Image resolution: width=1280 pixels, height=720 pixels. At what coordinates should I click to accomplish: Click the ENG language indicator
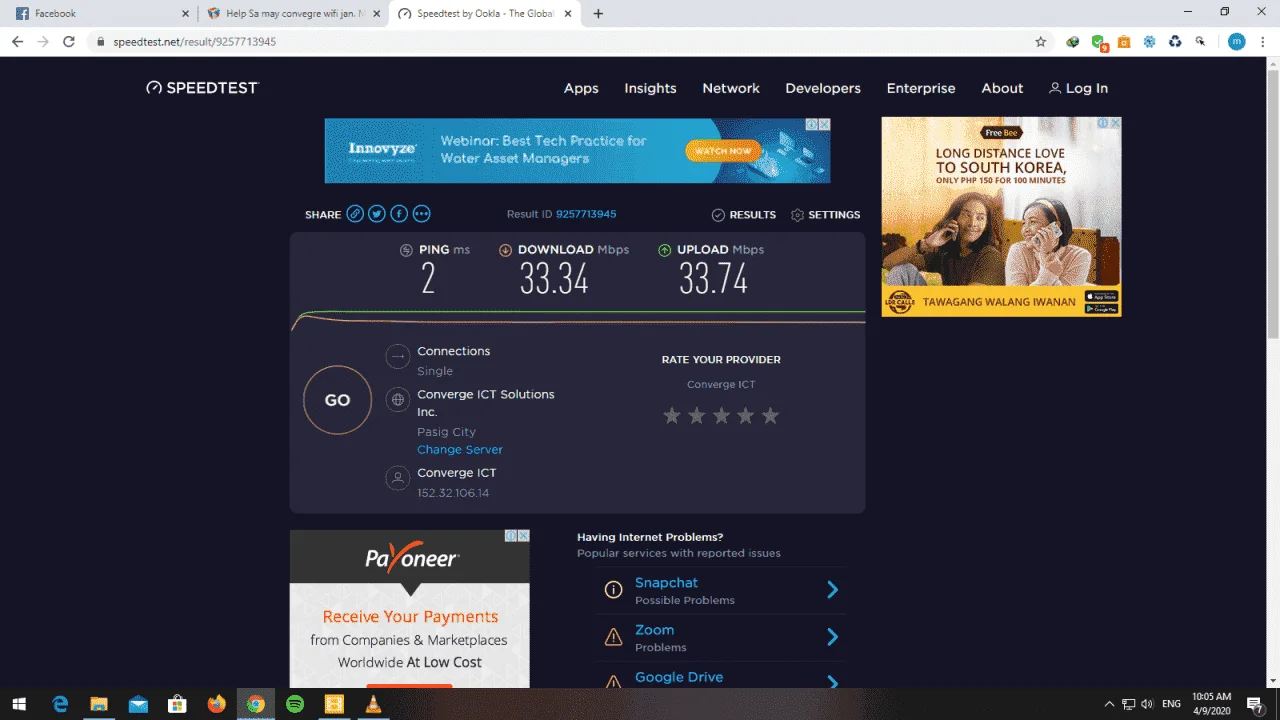1172,704
